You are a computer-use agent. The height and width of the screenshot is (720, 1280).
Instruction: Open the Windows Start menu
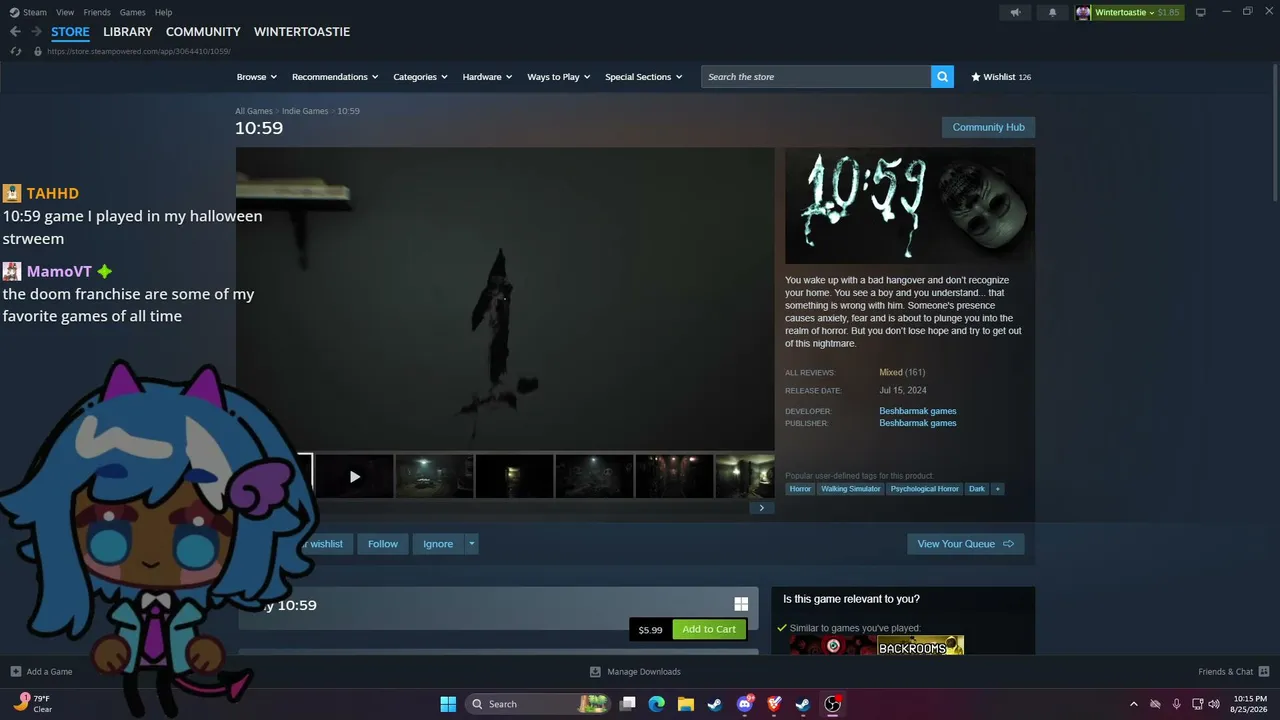point(448,704)
